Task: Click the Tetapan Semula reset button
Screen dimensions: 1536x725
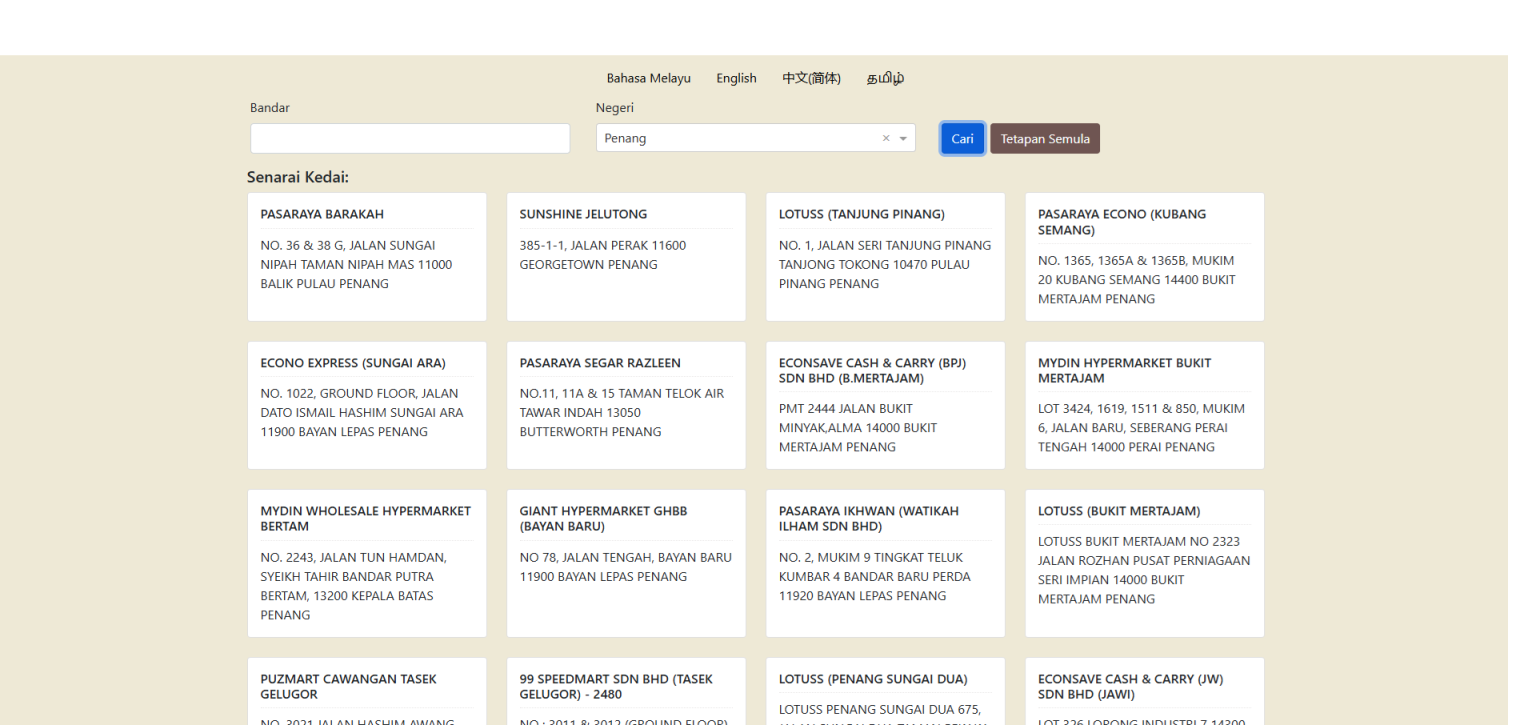Action: [x=1044, y=139]
